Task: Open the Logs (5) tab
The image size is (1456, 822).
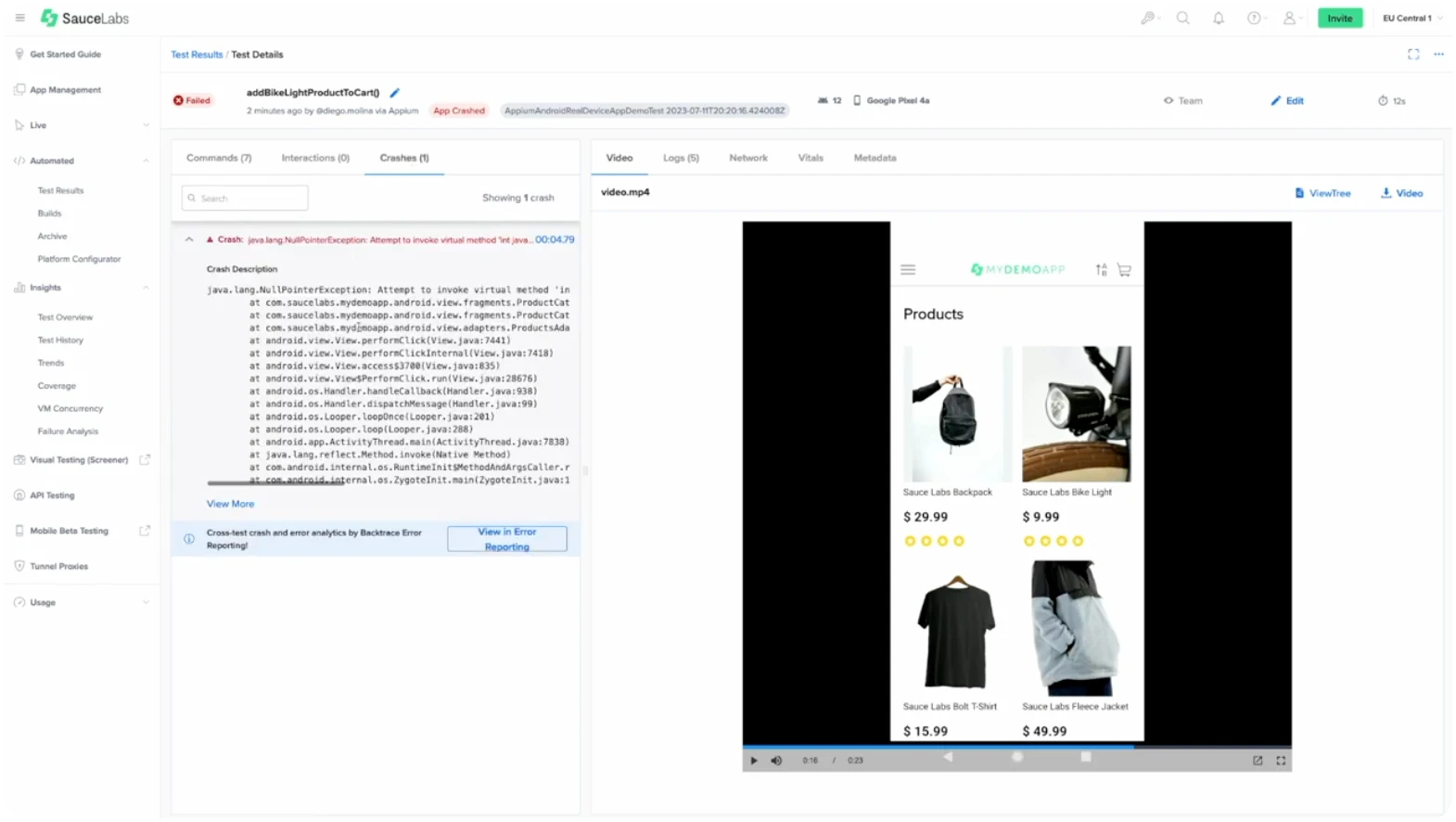Action: click(x=681, y=158)
